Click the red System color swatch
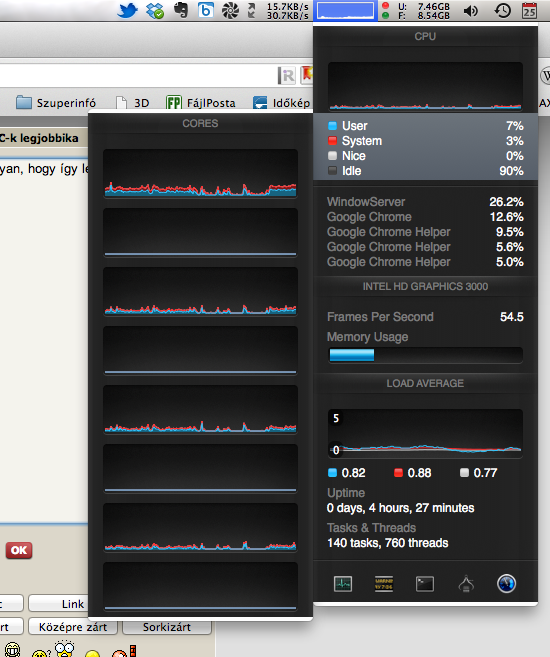Screen dimensions: 550x657 (x=333, y=141)
